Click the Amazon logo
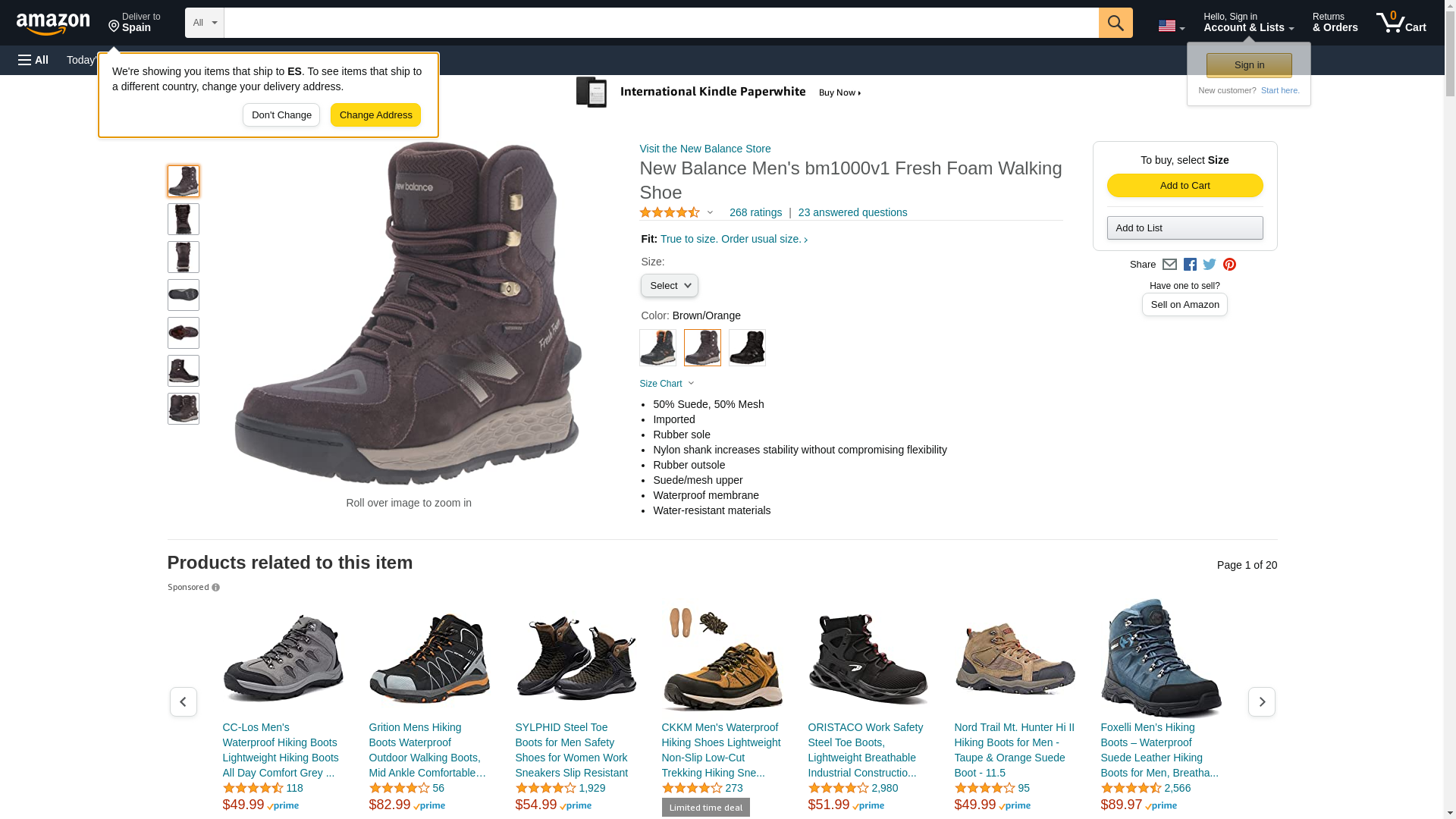Screen dimensions: 1456x819 pos(53,24)
